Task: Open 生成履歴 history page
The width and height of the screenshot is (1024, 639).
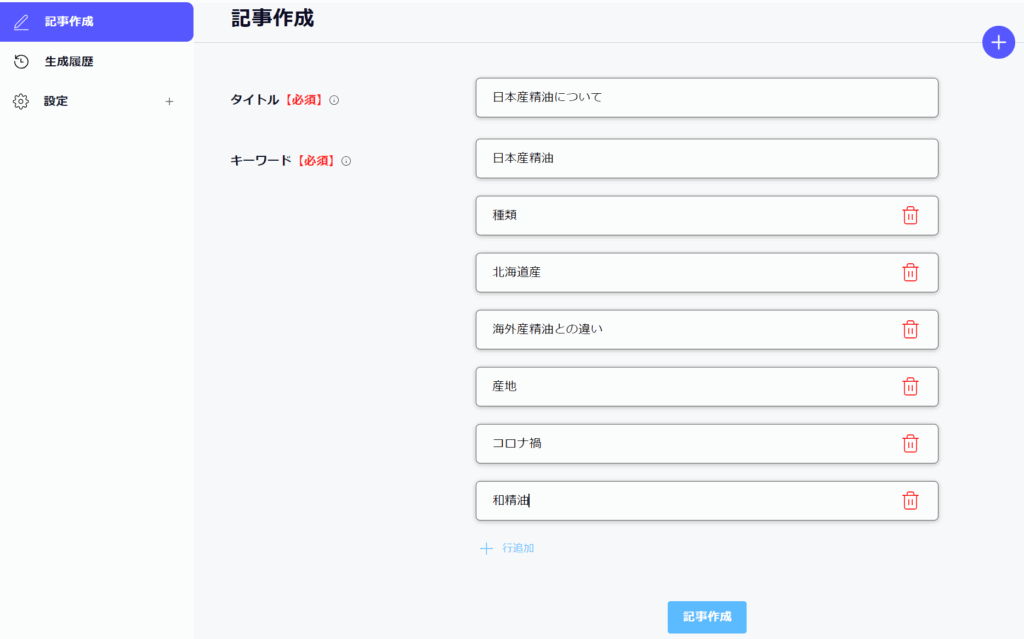Action: pyautogui.click(x=68, y=62)
